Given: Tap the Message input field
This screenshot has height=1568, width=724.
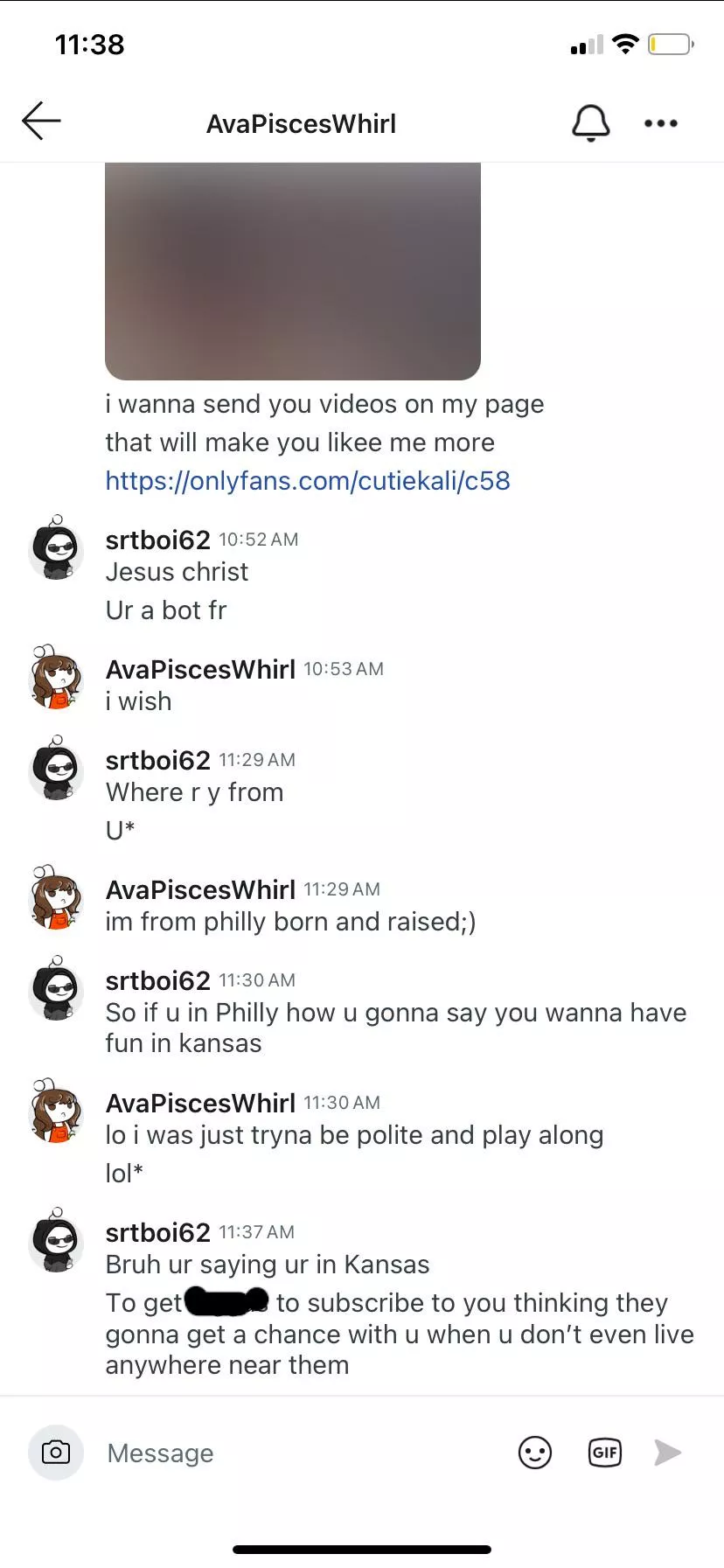Looking at the screenshot, I should coord(297,1453).
